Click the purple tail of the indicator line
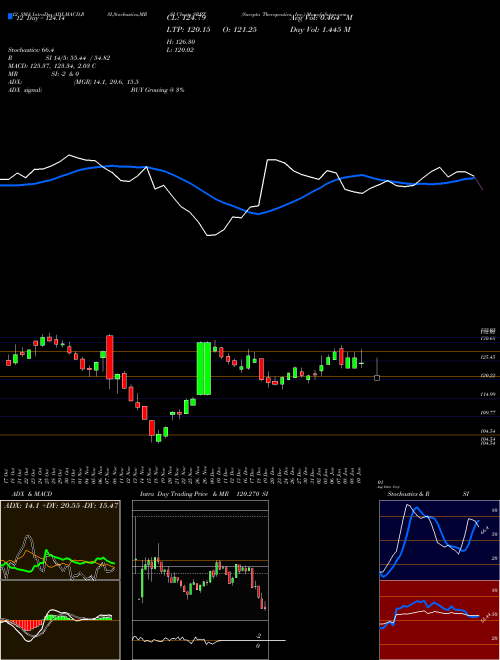Image resolution: width=500 pixels, height=660 pixels. (x=479, y=183)
